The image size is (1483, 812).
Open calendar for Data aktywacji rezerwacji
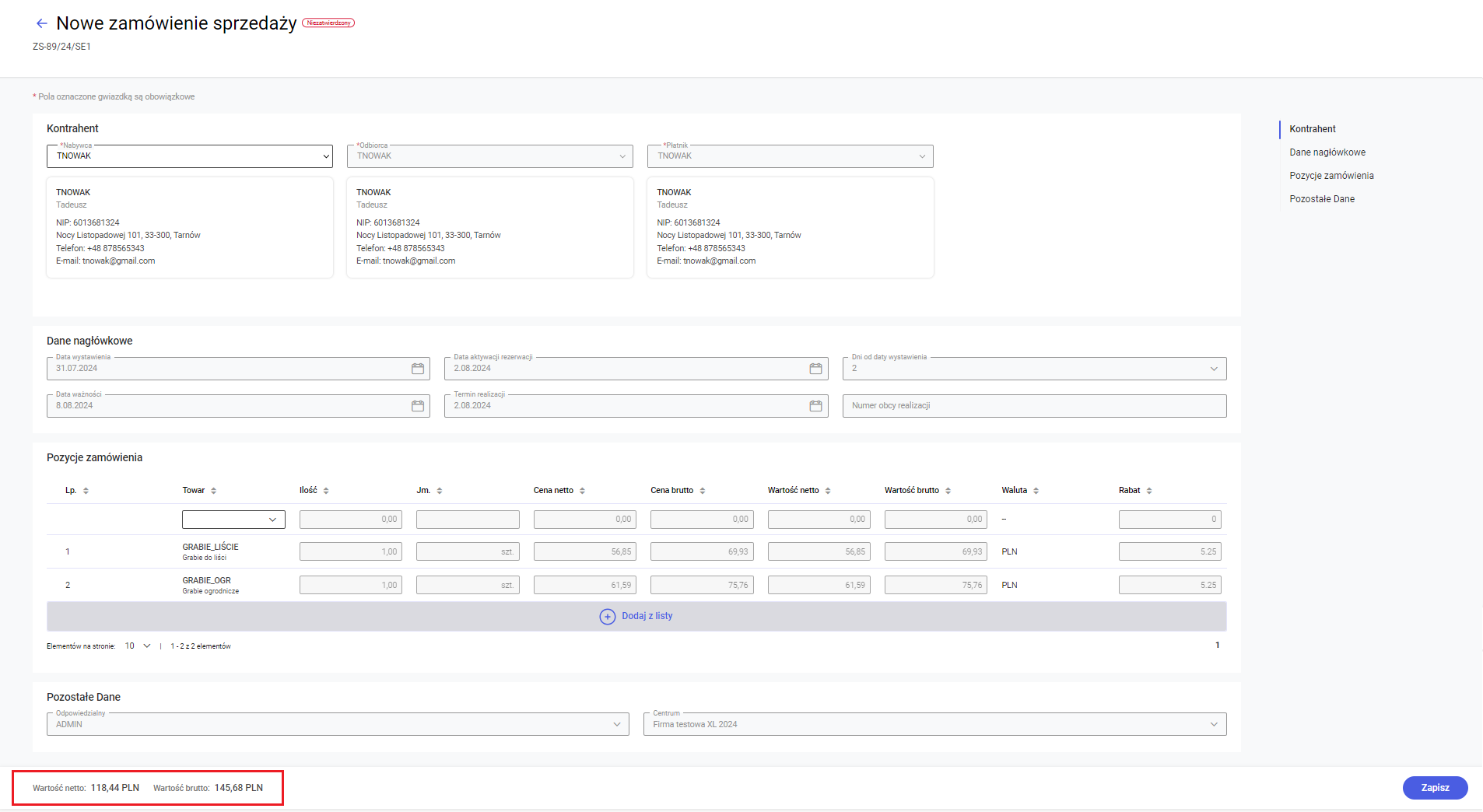815,369
